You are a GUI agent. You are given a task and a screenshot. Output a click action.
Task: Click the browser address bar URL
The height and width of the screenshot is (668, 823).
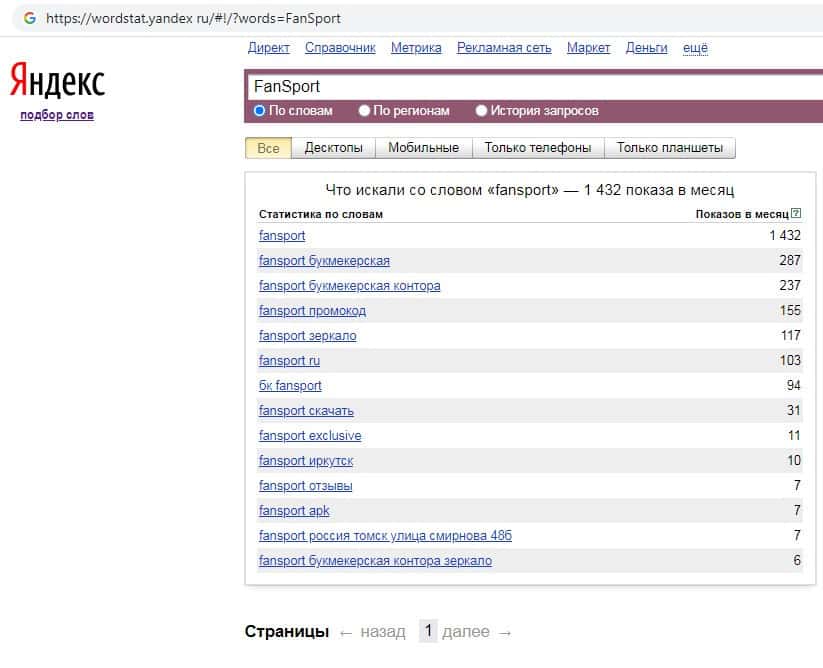click(x=200, y=18)
